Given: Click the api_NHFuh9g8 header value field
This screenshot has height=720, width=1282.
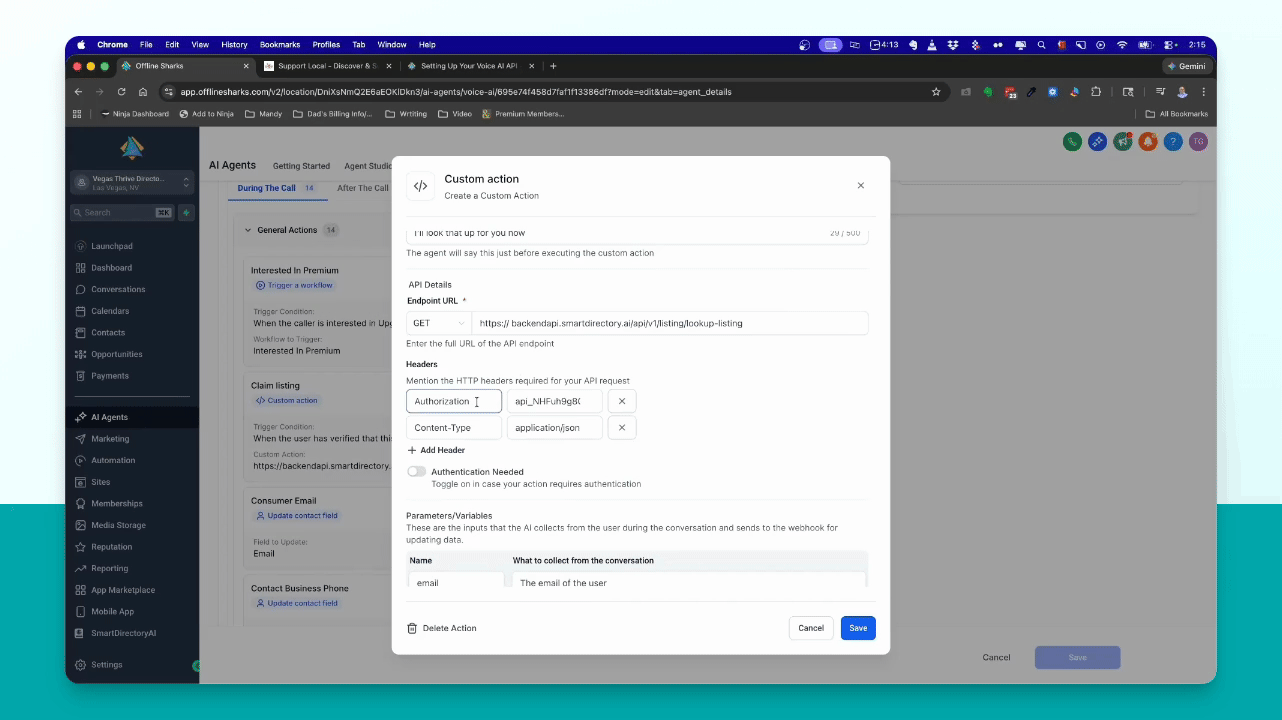Looking at the screenshot, I should [555, 401].
